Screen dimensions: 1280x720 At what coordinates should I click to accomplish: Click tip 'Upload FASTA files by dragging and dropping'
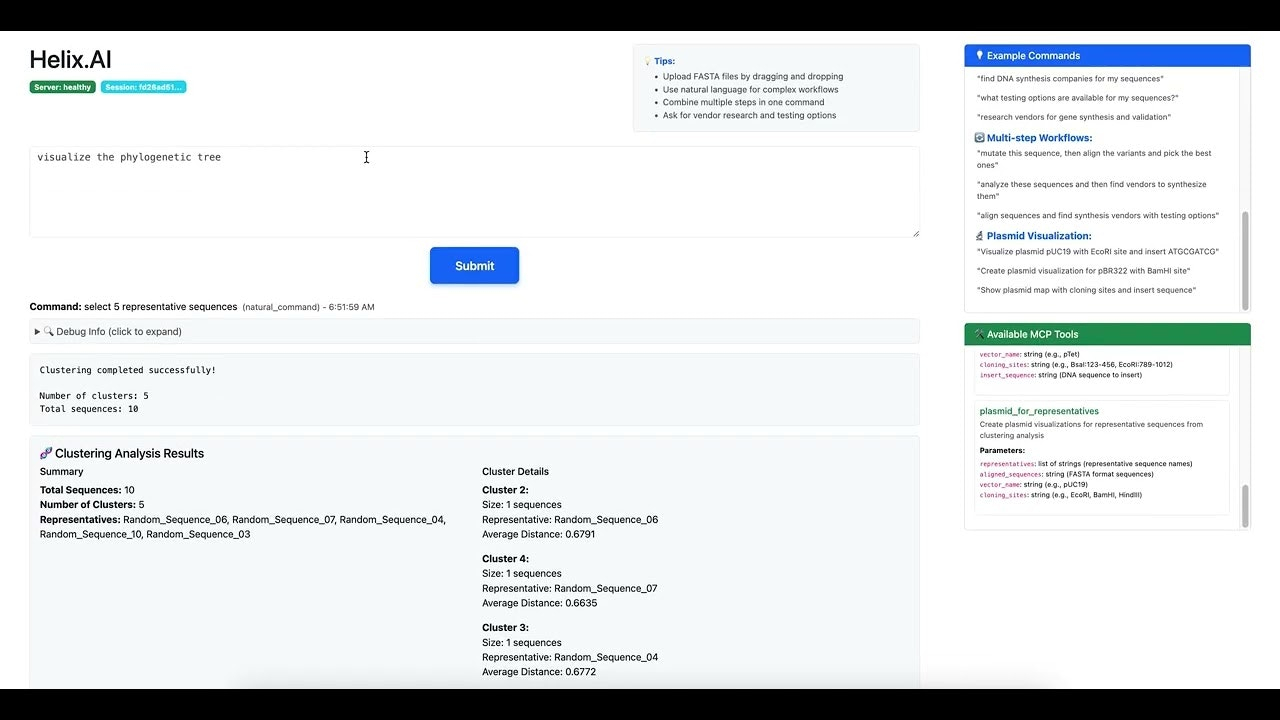click(x=753, y=76)
